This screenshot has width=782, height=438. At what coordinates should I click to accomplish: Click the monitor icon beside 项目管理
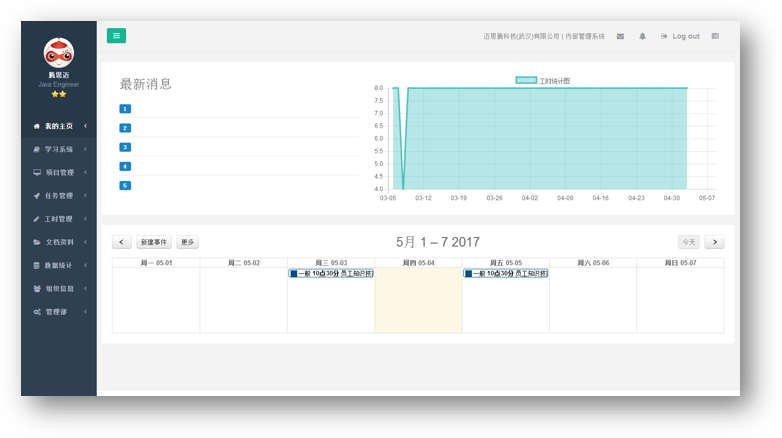coord(37,172)
